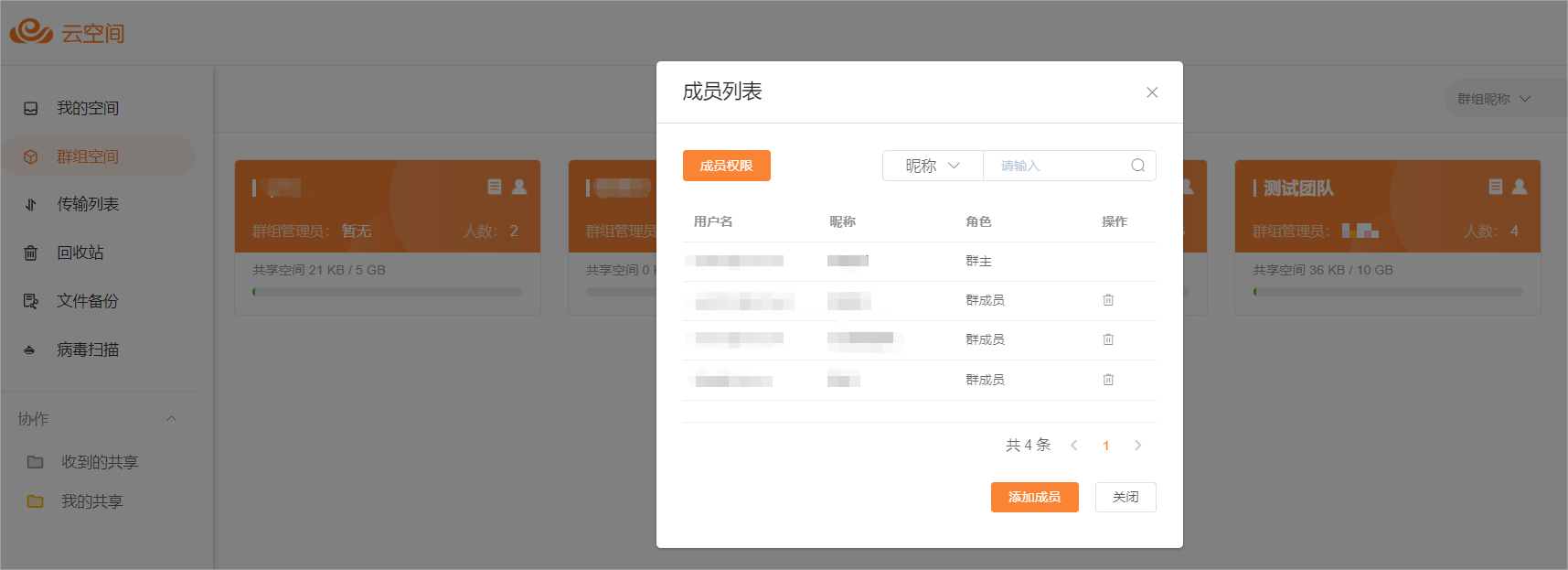
Task: Delete the third member using trash icon
Action: [1107, 339]
